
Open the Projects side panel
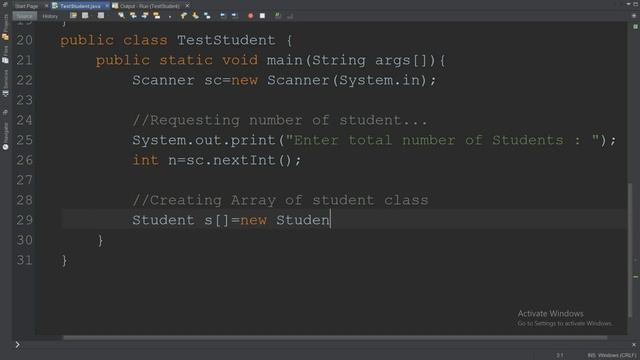tap(5, 27)
